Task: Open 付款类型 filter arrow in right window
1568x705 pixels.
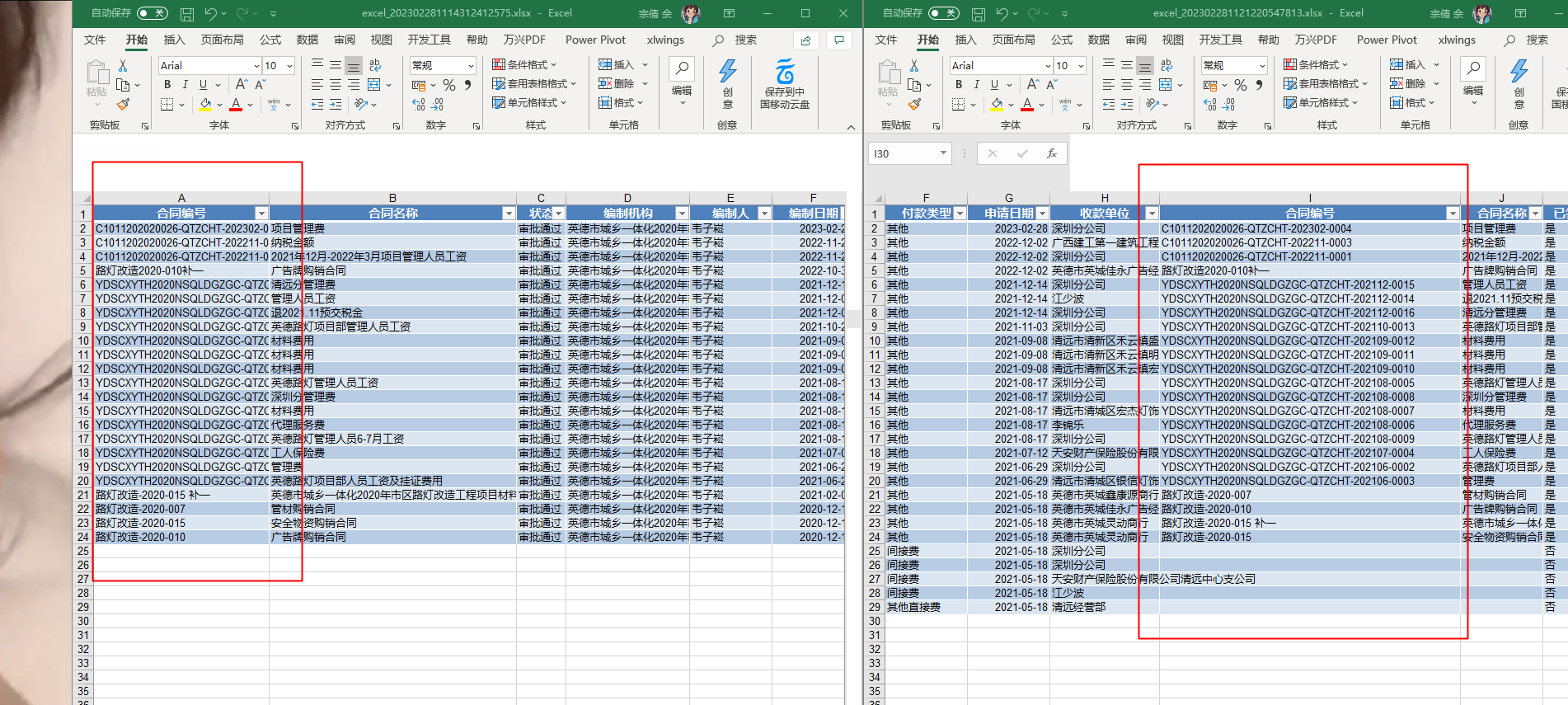Action: 960,214
